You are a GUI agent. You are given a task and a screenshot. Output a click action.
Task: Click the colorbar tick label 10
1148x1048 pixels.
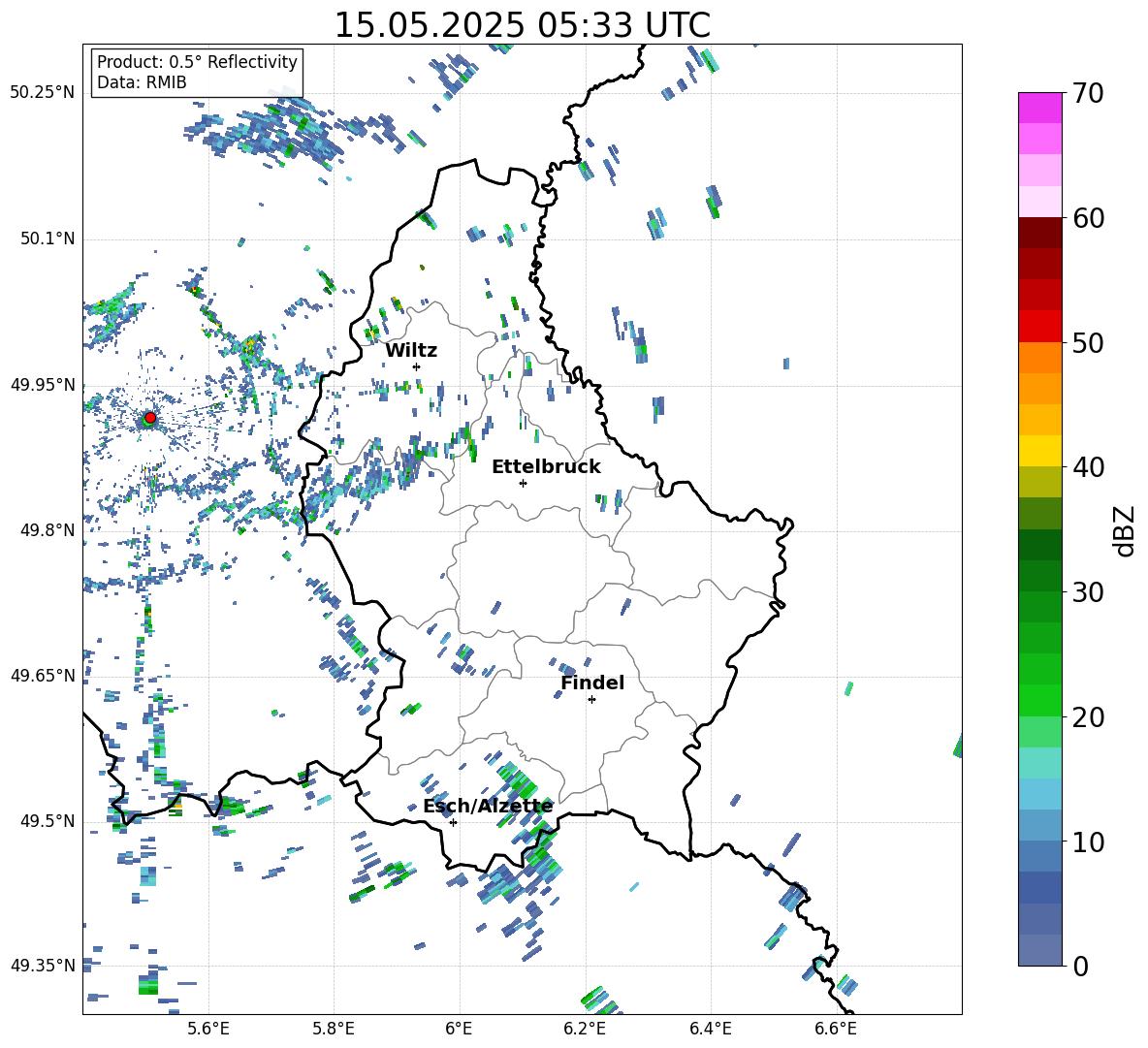click(x=1088, y=842)
